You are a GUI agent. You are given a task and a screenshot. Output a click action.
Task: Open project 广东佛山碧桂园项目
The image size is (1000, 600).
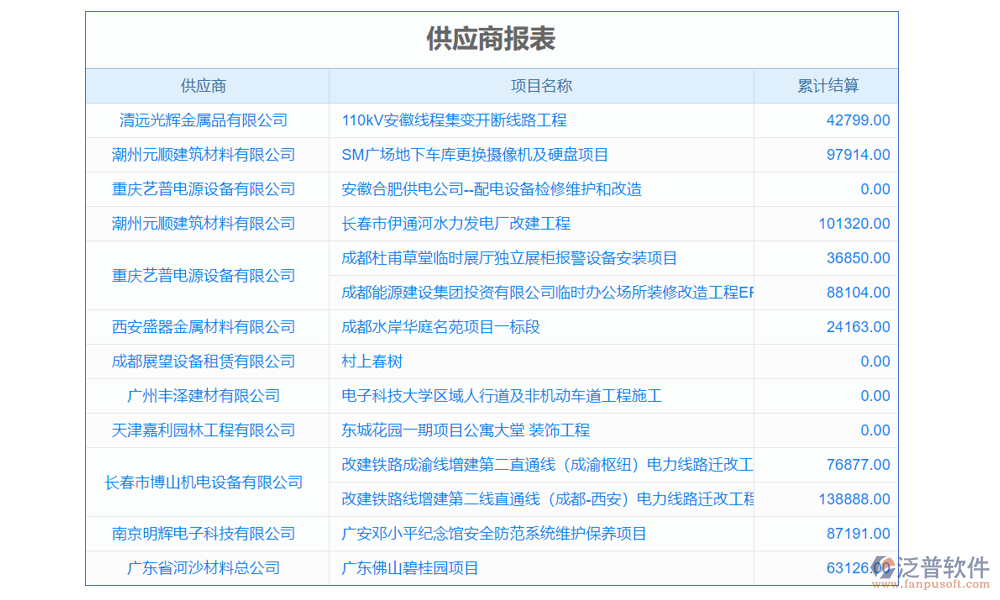point(410,568)
